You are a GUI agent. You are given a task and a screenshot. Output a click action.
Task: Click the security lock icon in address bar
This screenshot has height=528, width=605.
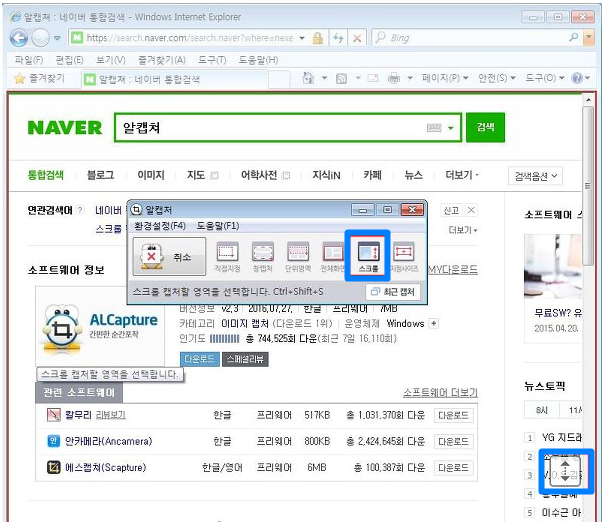point(318,38)
